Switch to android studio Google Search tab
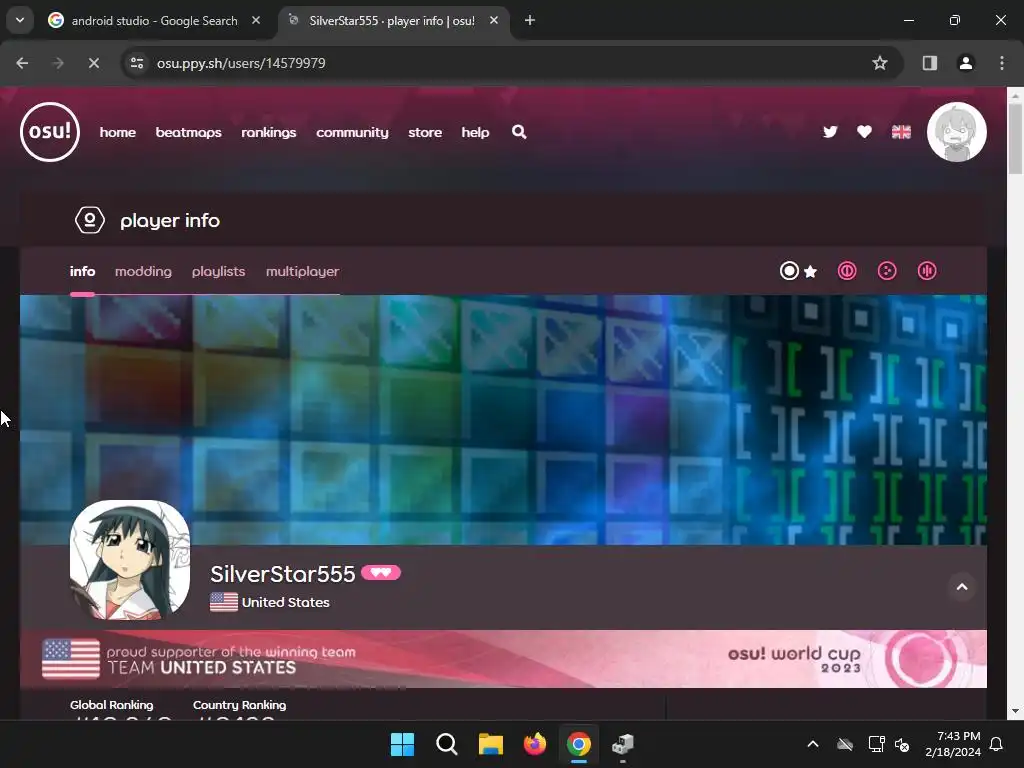Screen dimensions: 1024x768 (x=153, y=20)
